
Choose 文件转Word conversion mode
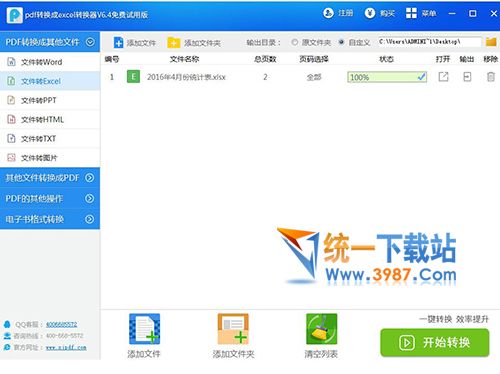click(50, 62)
